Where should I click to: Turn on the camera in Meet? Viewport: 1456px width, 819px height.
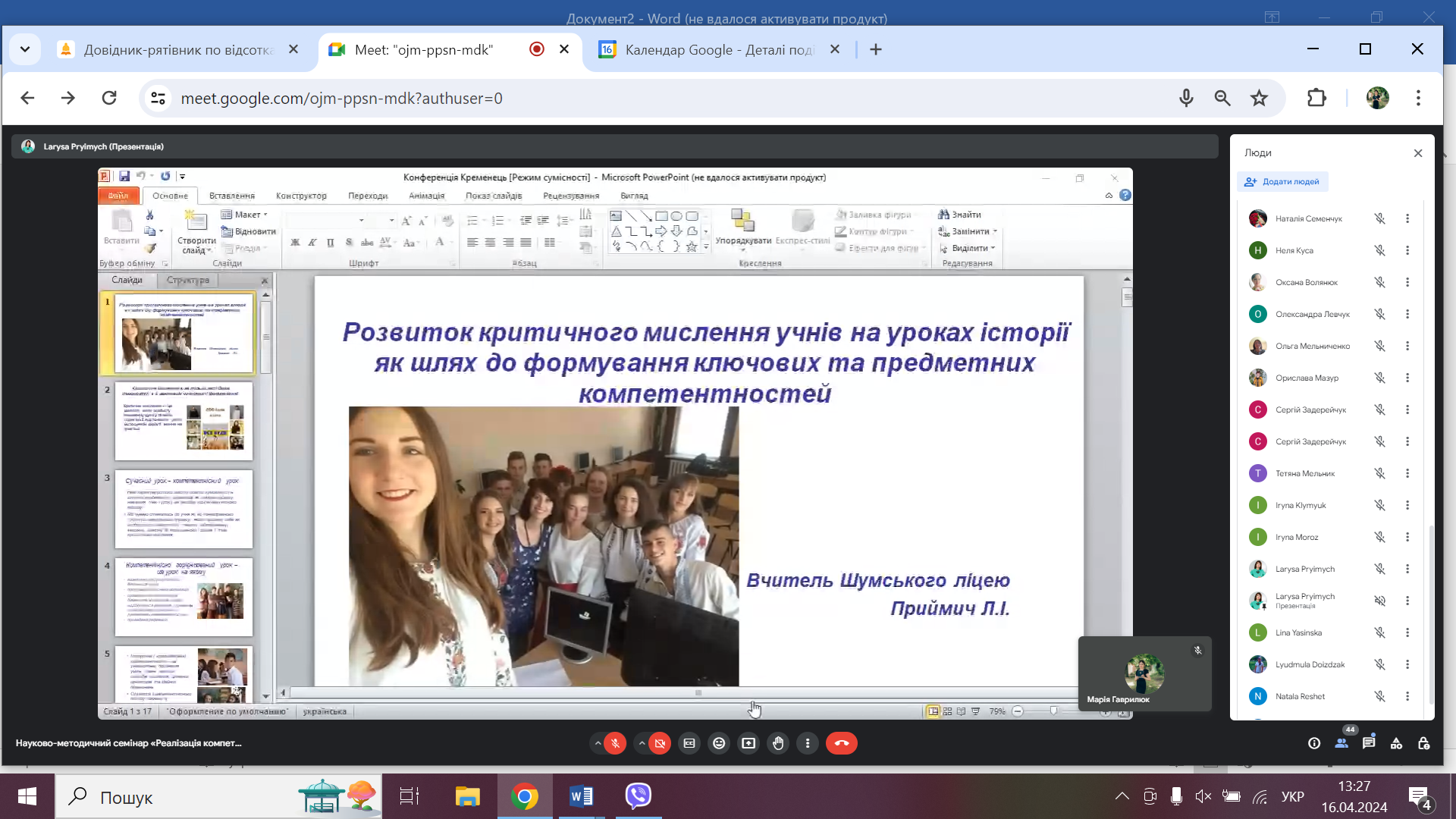pyautogui.click(x=661, y=743)
